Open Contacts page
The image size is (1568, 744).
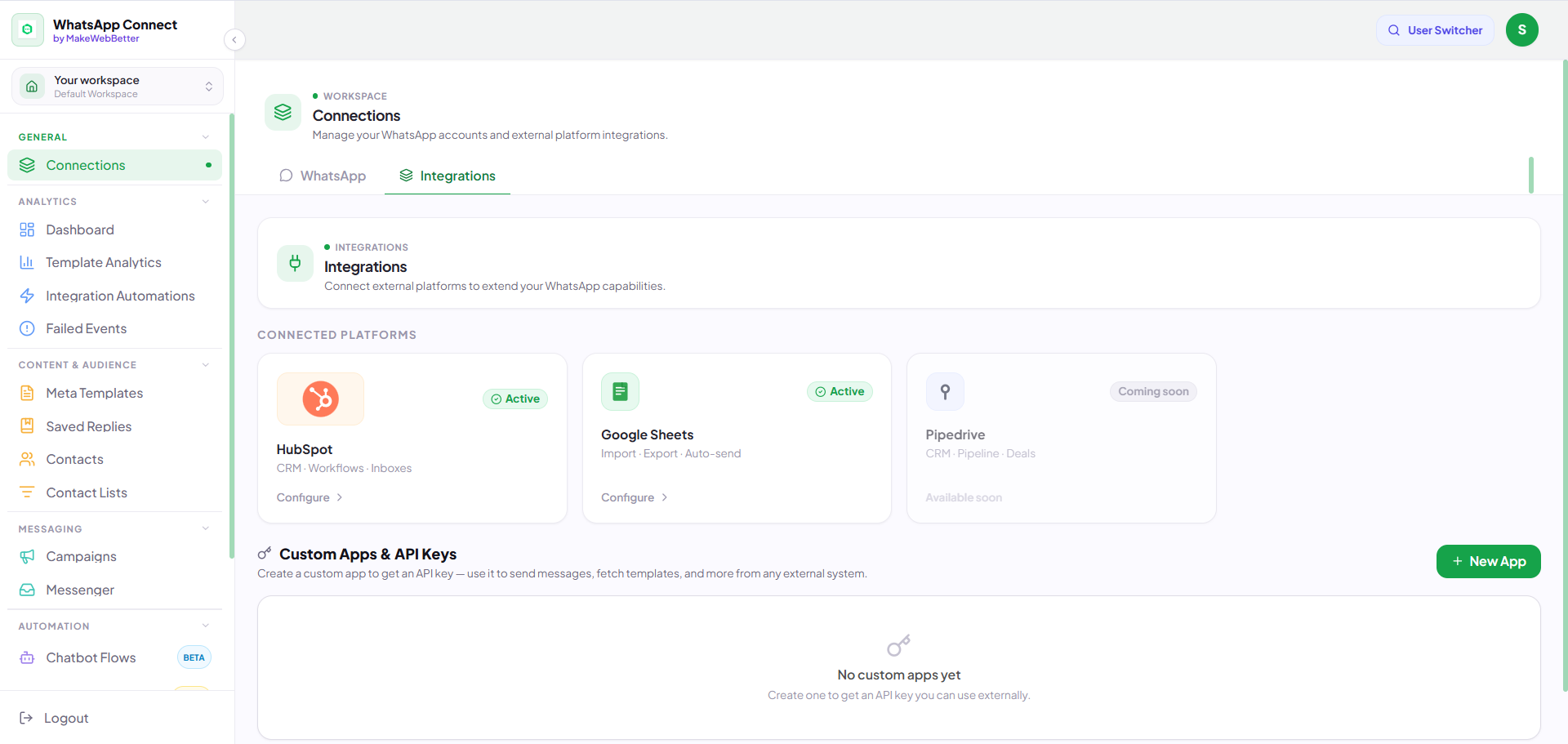coord(114,459)
